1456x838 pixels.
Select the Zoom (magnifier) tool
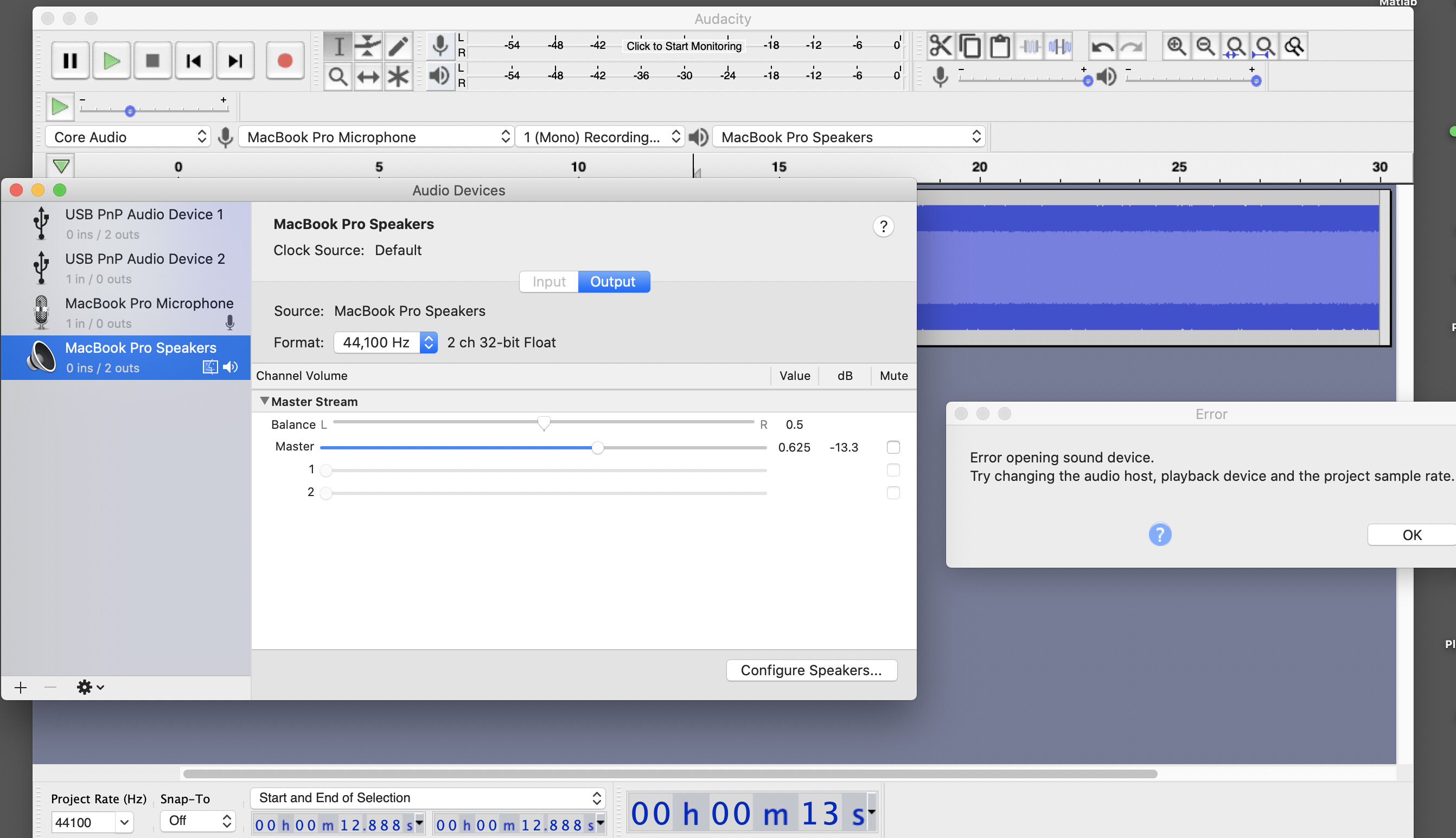pos(339,76)
